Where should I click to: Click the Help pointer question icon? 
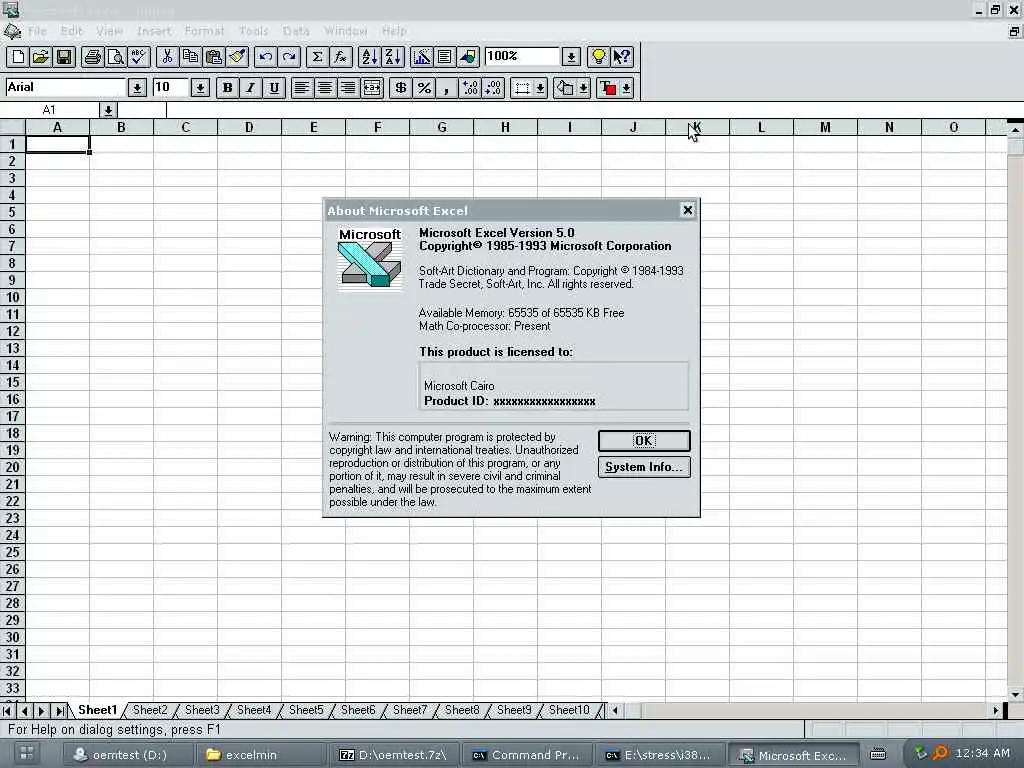(622, 57)
